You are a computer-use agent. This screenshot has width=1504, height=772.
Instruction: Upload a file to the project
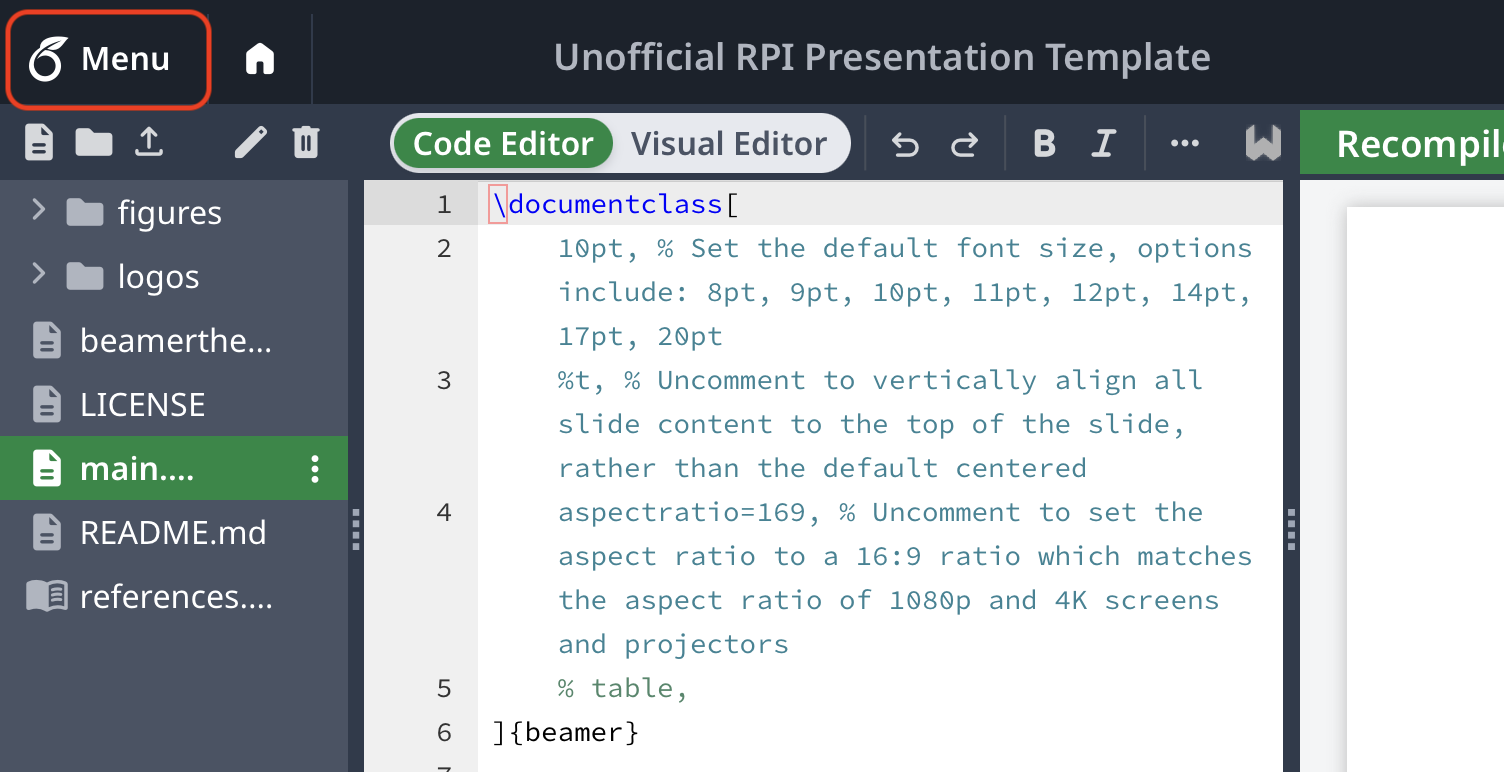coord(149,143)
